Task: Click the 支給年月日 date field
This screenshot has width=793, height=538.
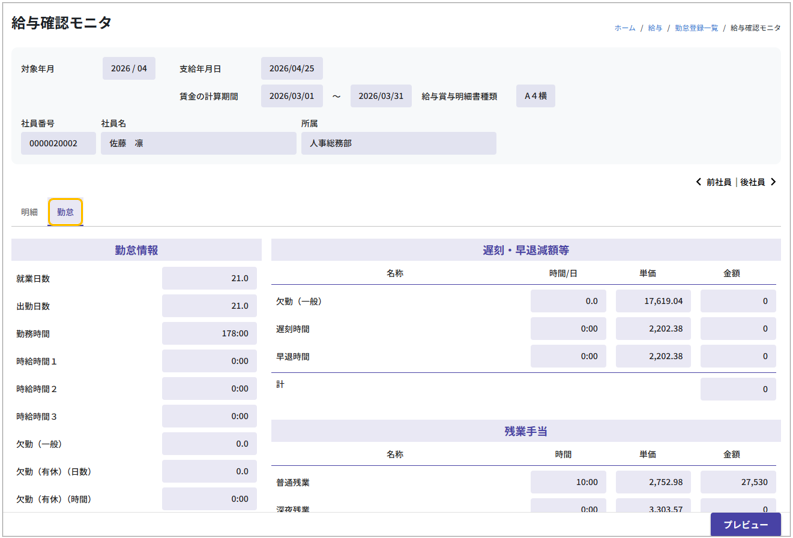Action: coord(292,69)
